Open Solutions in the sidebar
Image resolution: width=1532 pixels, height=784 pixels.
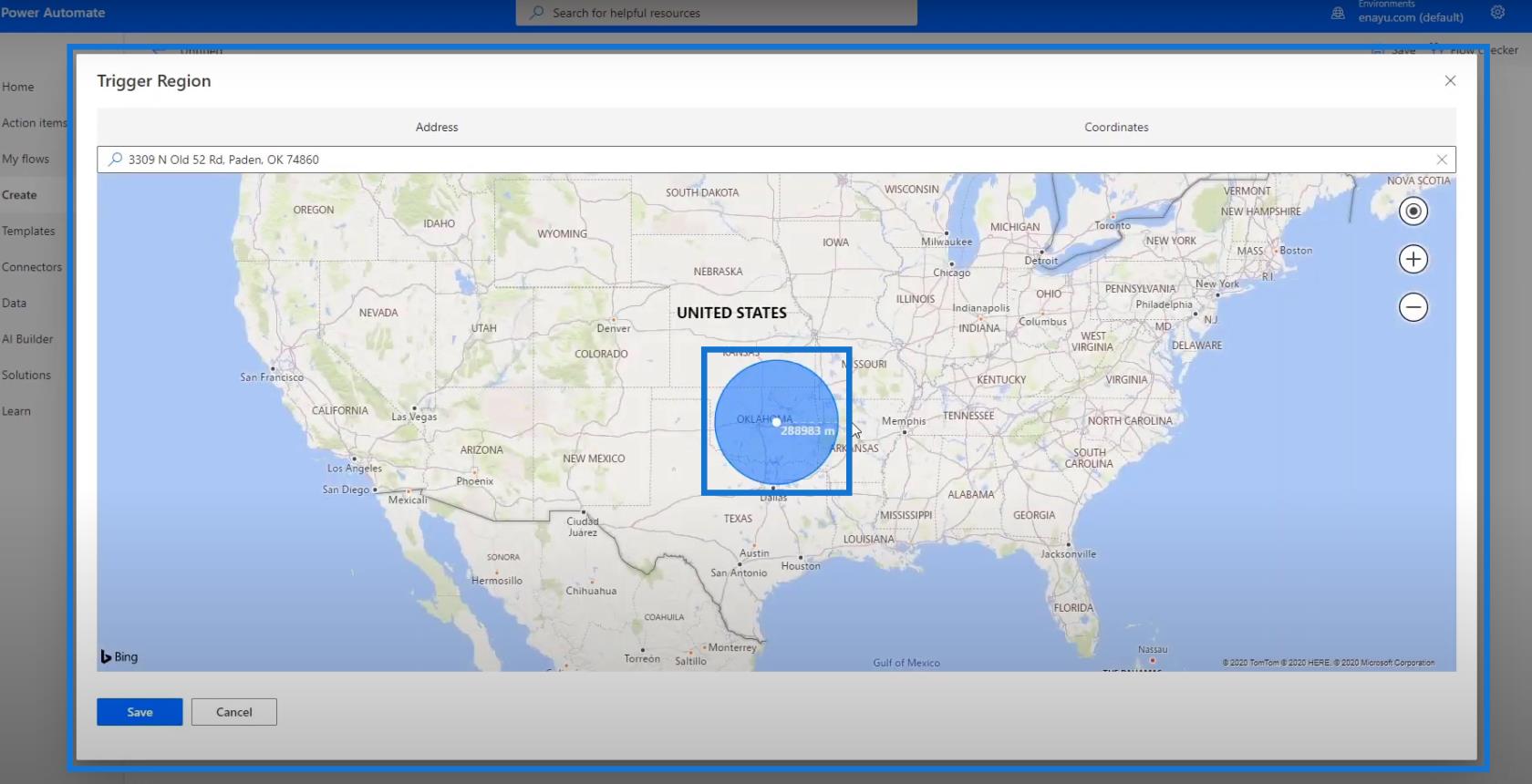pos(26,375)
